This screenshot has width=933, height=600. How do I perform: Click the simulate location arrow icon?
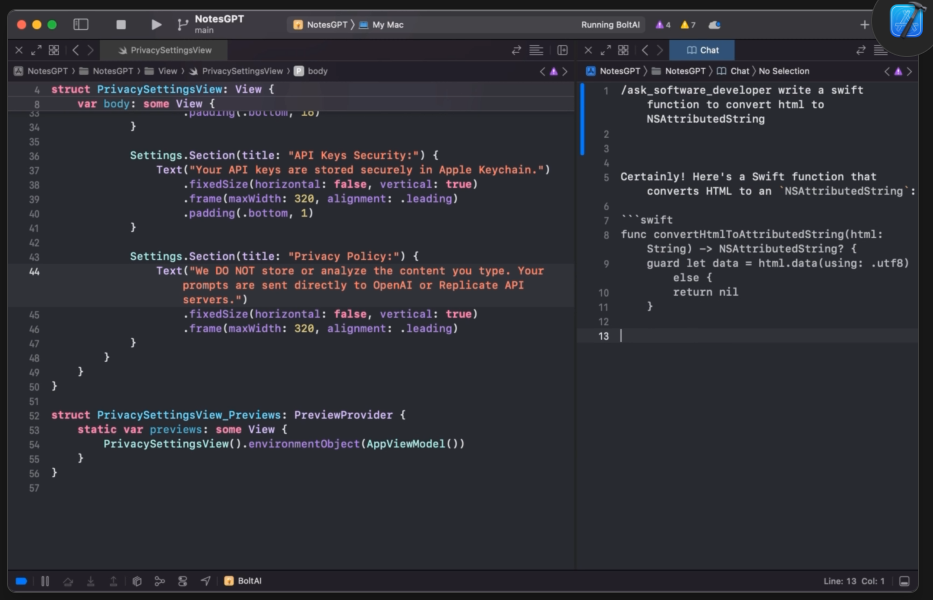[206, 581]
